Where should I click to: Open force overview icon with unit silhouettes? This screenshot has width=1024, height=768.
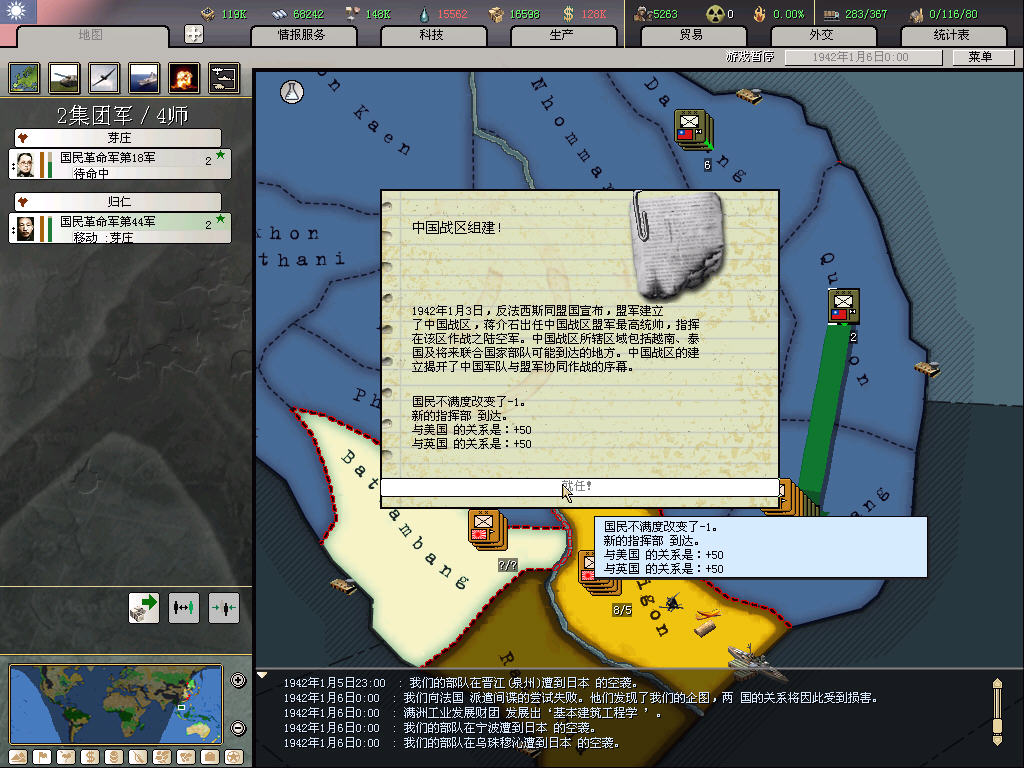(x=224, y=78)
